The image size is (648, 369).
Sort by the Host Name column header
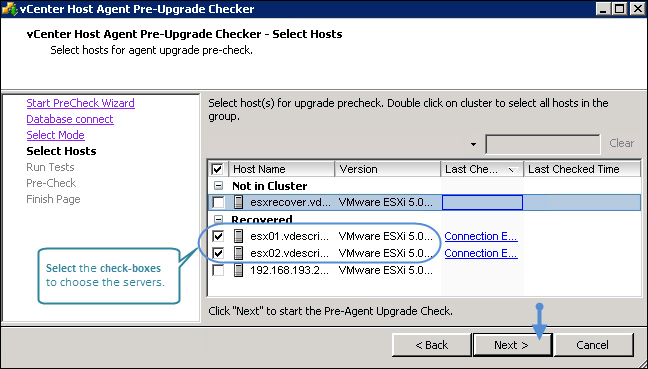coord(281,169)
